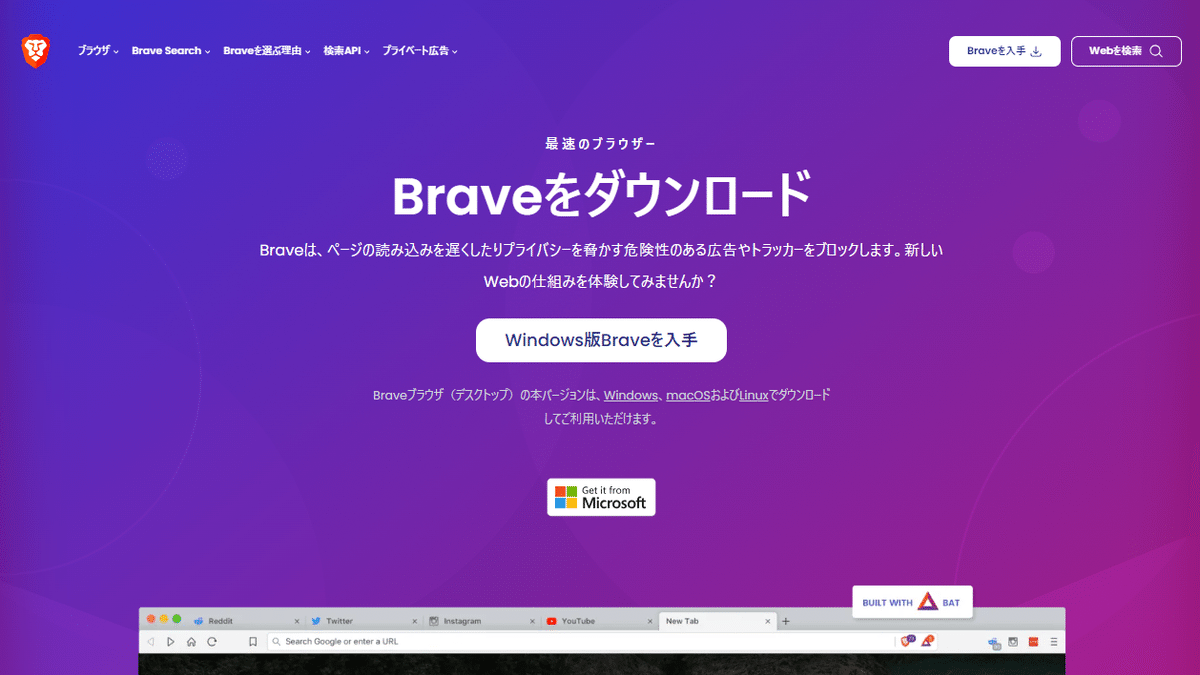Image resolution: width=1200 pixels, height=675 pixels.
Task: Click the red extension icon in mockup toolbar
Action: click(1034, 641)
